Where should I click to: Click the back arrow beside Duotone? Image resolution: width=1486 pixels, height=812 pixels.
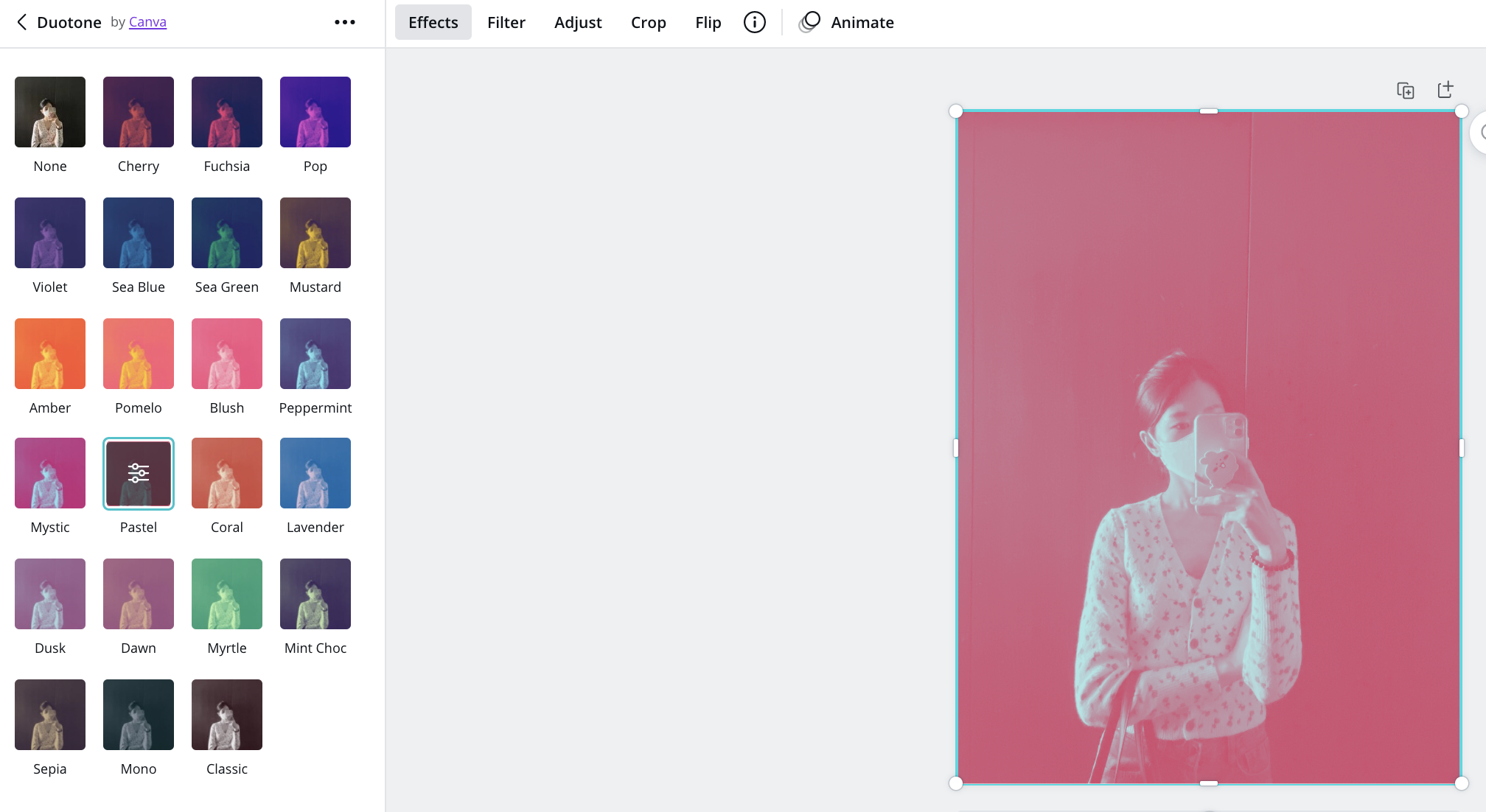22,22
